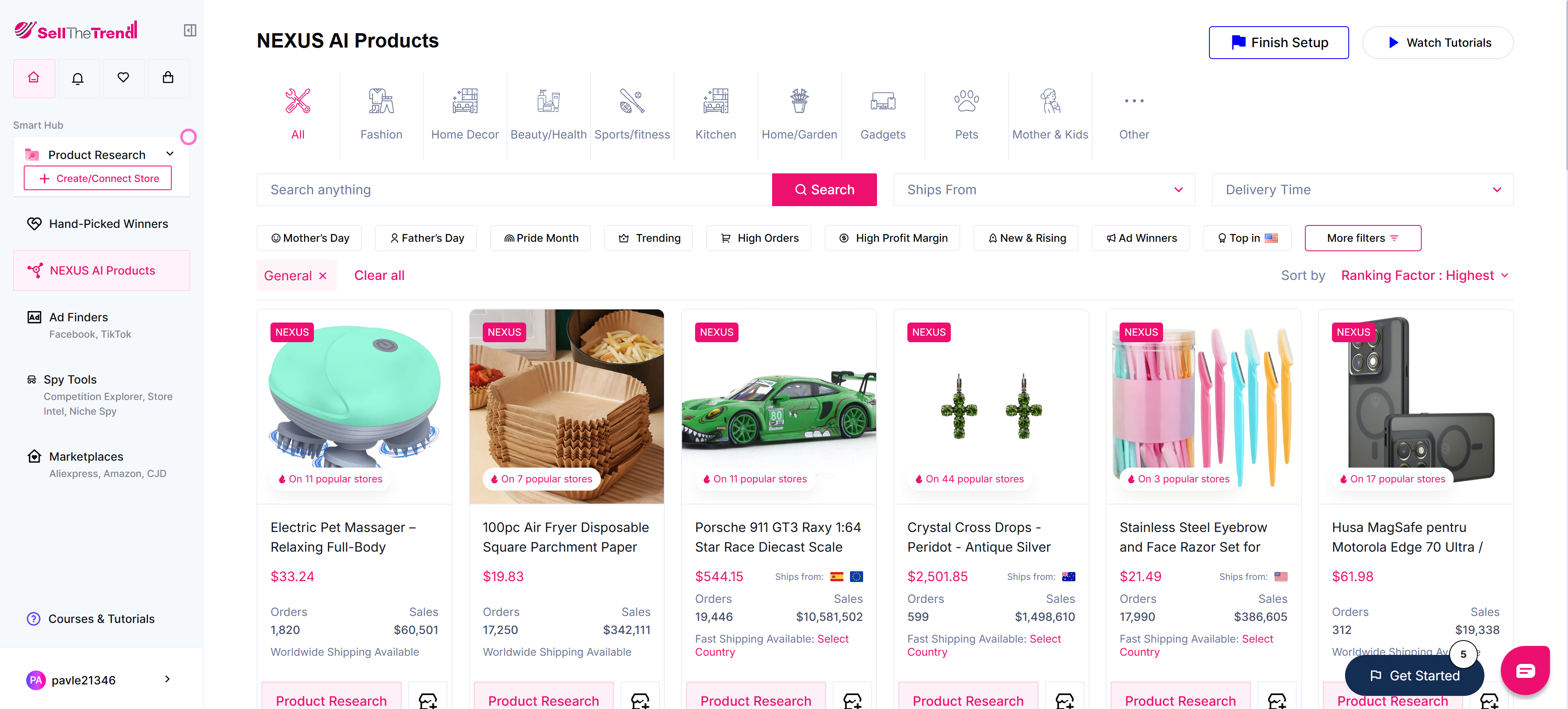Viewport: 1568px width, 709px height.
Task: Open notifications bell icon
Action: pyautogui.click(x=78, y=78)
